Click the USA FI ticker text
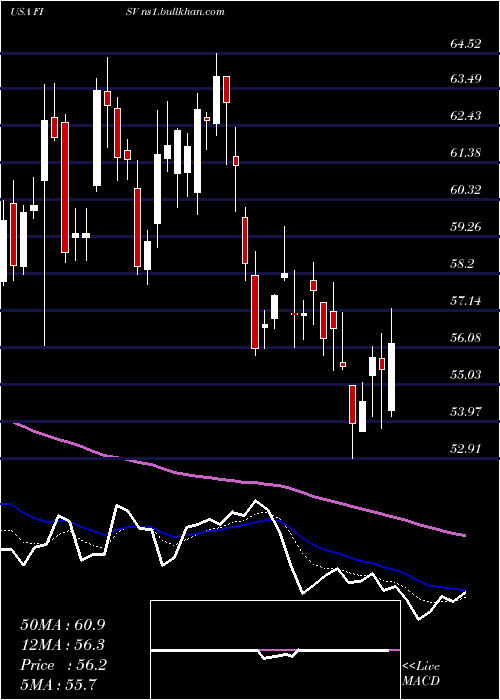Image resolution: width=500 pixels, height=700 pixels. (26, 12)
